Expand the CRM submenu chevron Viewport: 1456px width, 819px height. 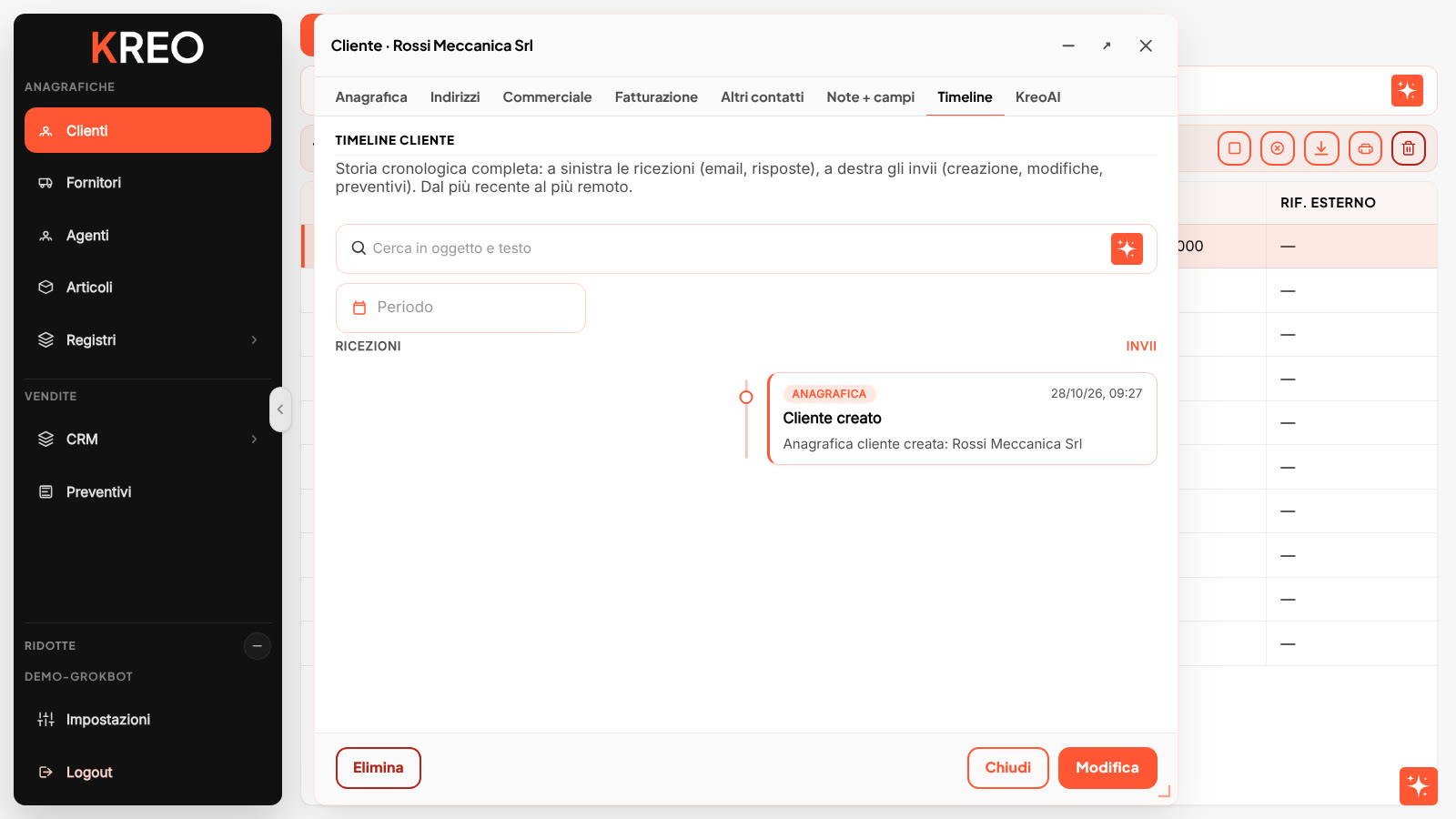254,440
